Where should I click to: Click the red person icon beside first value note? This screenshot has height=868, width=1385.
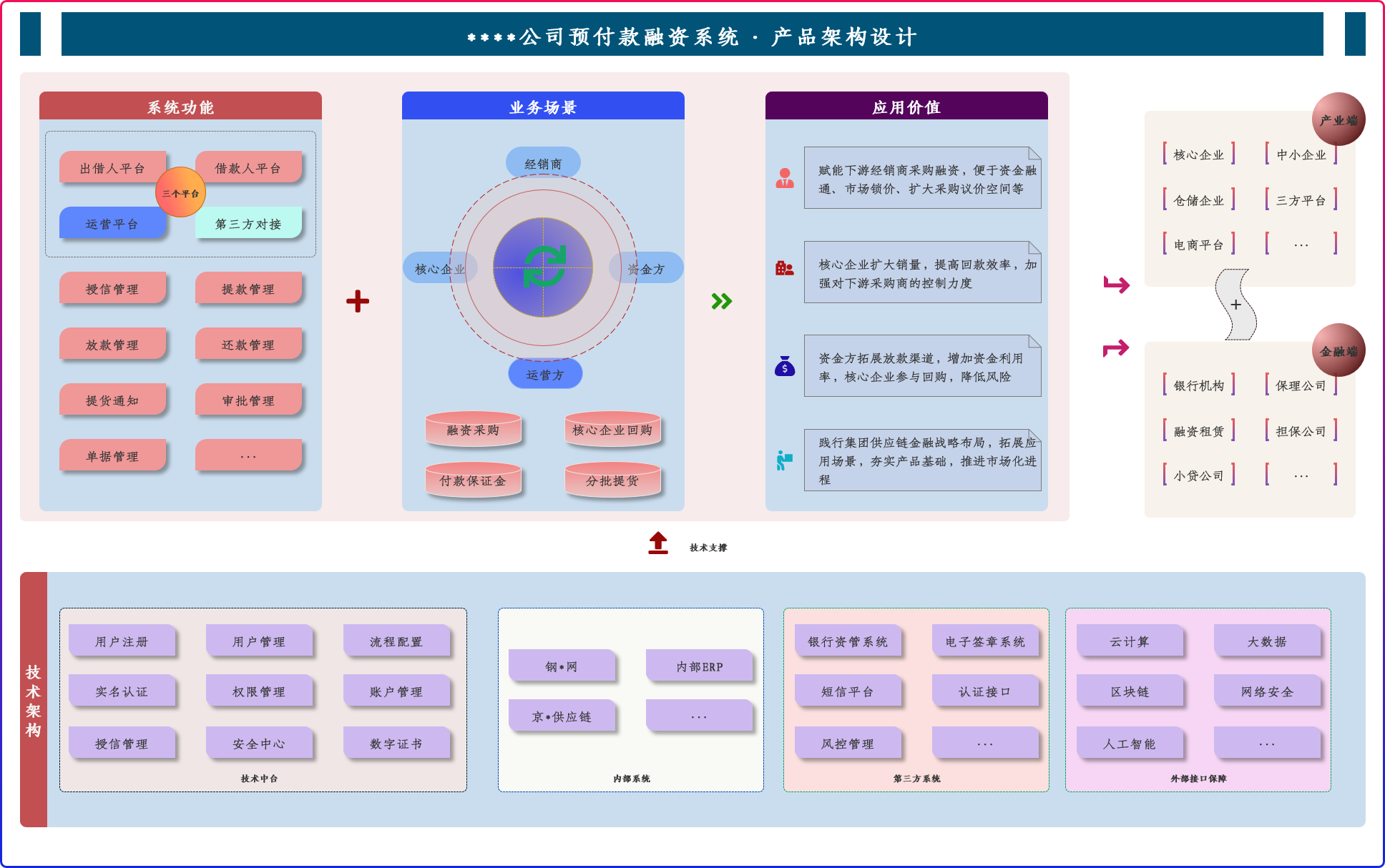click(x=785, y=178)
